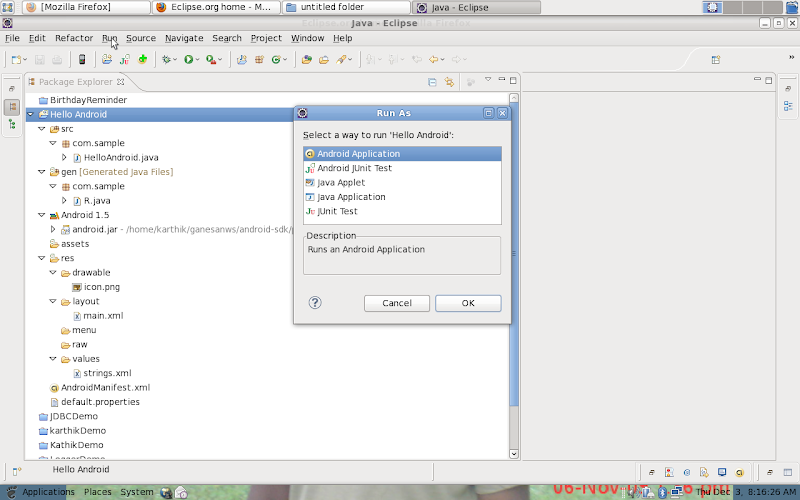Open the Run menu
The width and height of the screenshot is (800, 500).
point(109,38)
